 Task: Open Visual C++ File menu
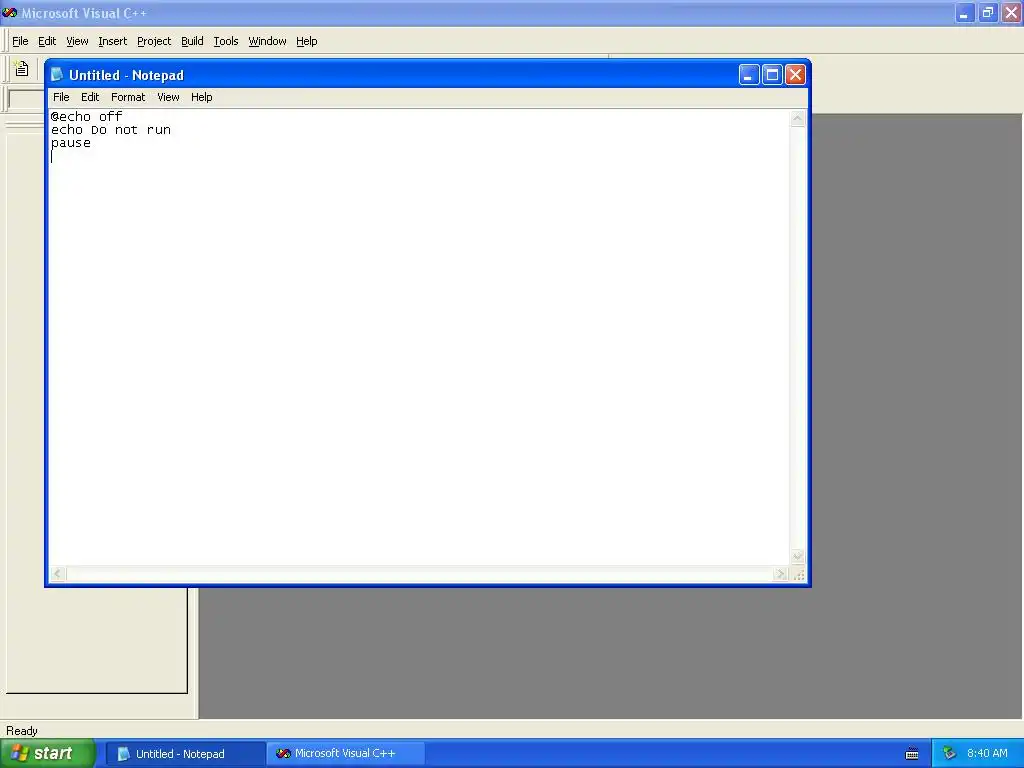point(20,41)
